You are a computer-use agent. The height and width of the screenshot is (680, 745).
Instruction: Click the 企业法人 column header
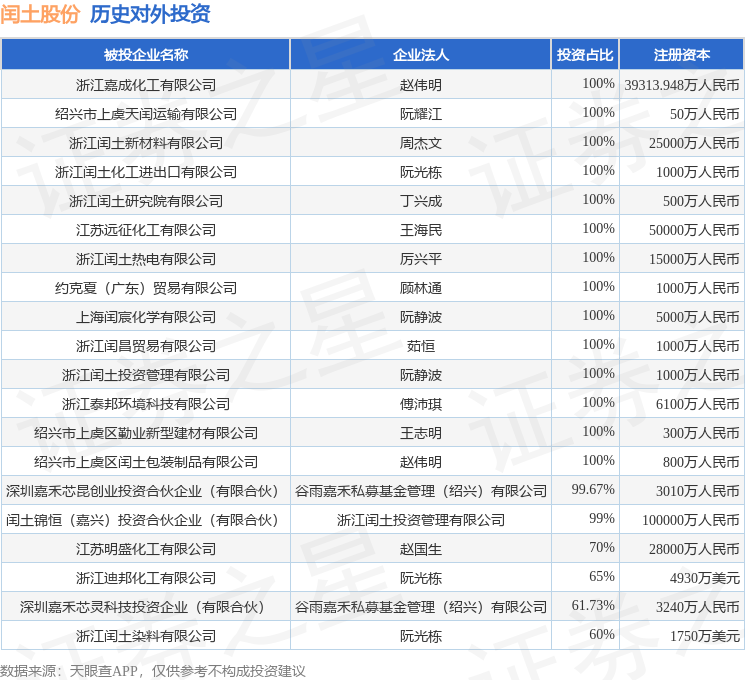click(x=420, y=55)
